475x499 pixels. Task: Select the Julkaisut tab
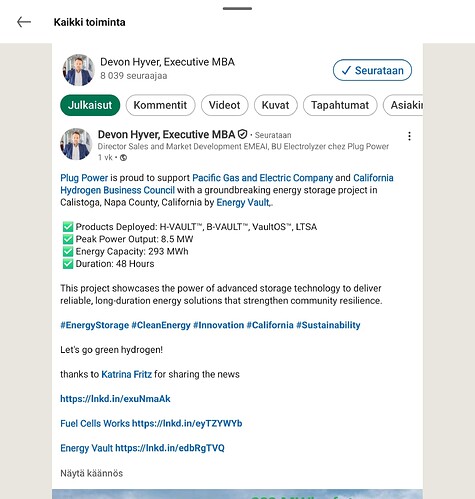[90, 105]
